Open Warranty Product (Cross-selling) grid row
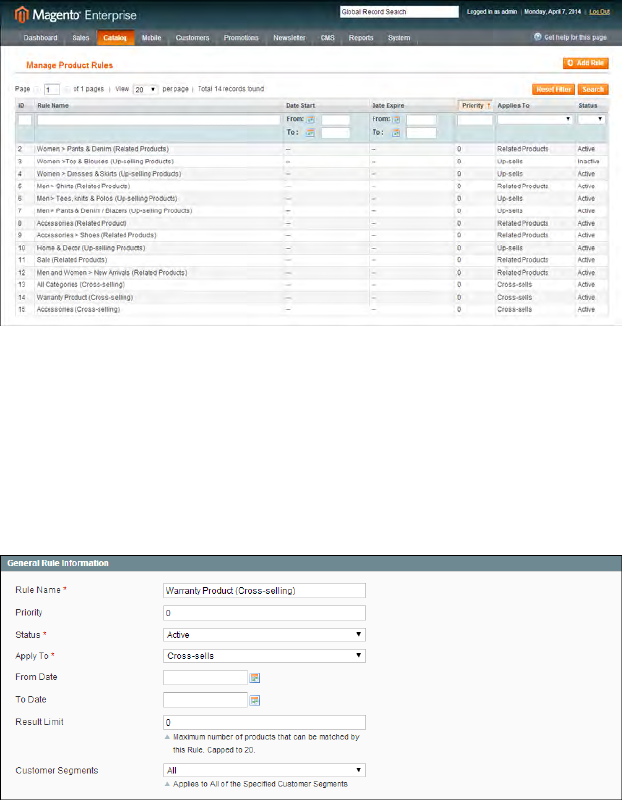This screenshot has height=800, width=622. click(312, 297)
